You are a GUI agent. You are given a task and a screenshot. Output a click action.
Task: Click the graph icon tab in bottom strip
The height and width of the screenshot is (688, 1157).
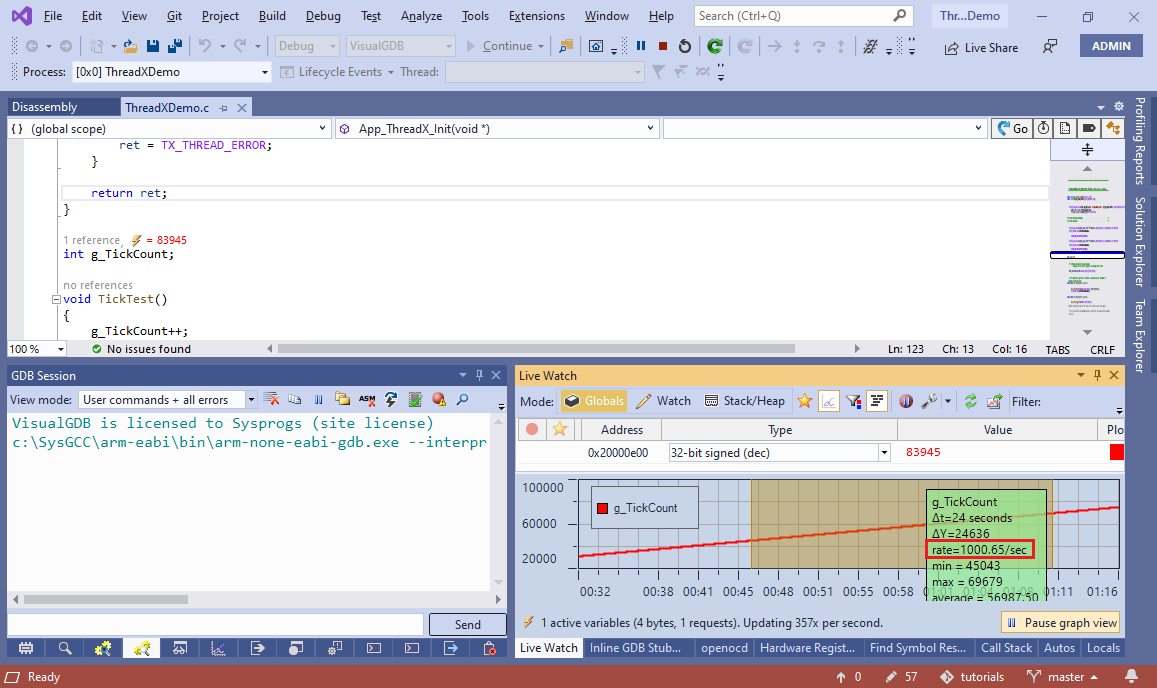(218, 648)
